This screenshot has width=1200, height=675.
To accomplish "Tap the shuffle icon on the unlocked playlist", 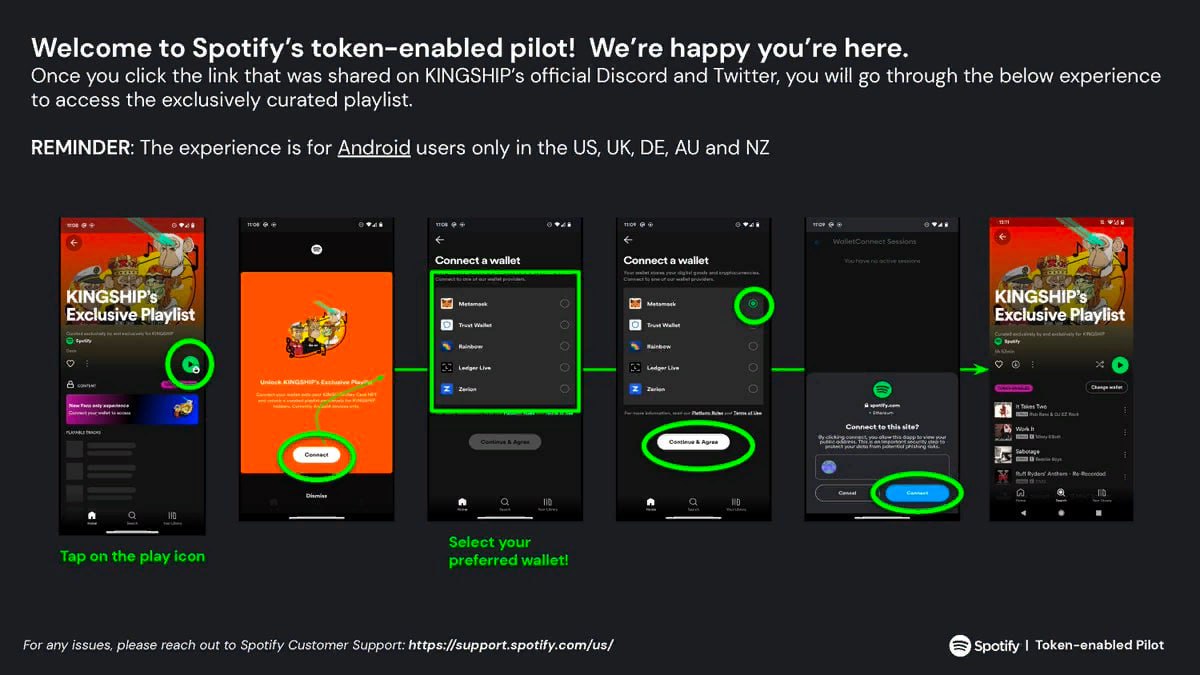I will coord(1100,365).
